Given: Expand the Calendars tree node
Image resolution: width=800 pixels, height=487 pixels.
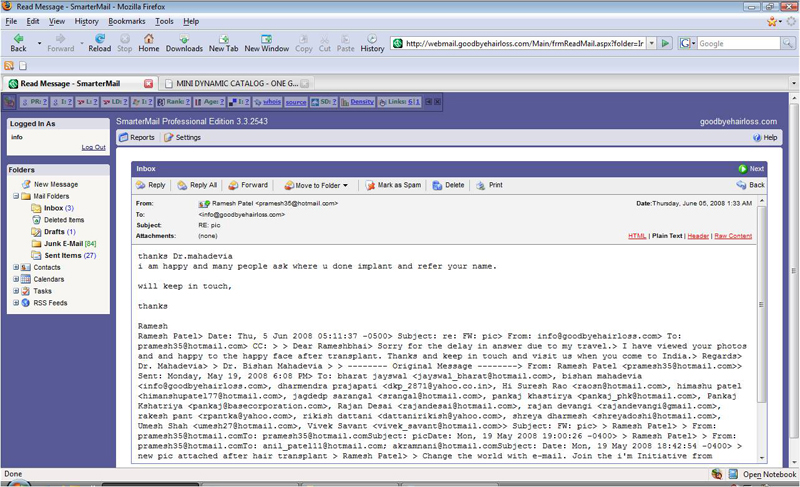Looking at the screenshot, I should tap(16, 279).
